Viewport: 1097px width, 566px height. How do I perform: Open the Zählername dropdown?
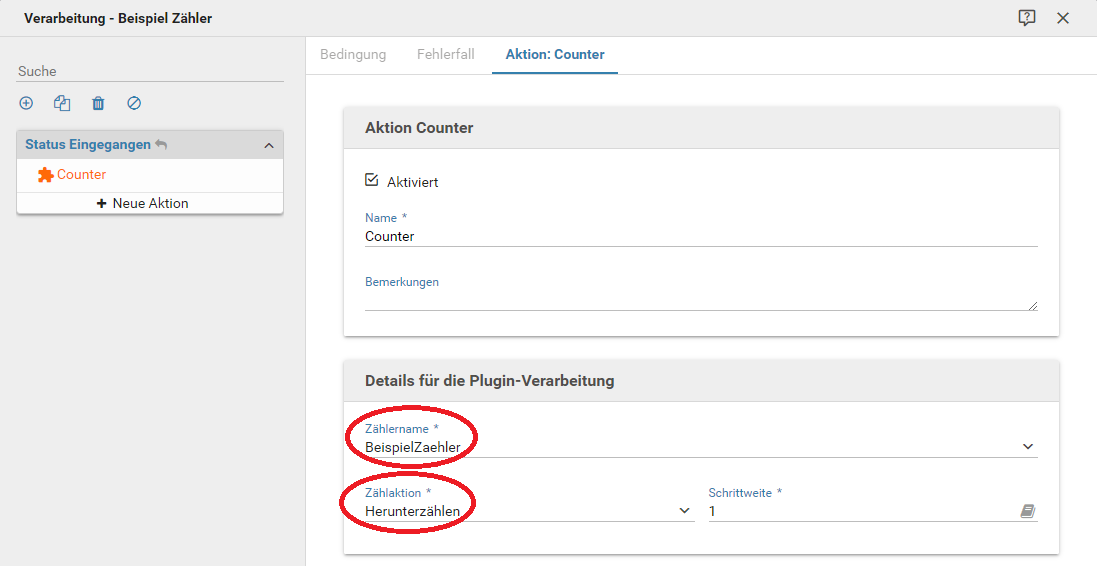pos(1027,447)
